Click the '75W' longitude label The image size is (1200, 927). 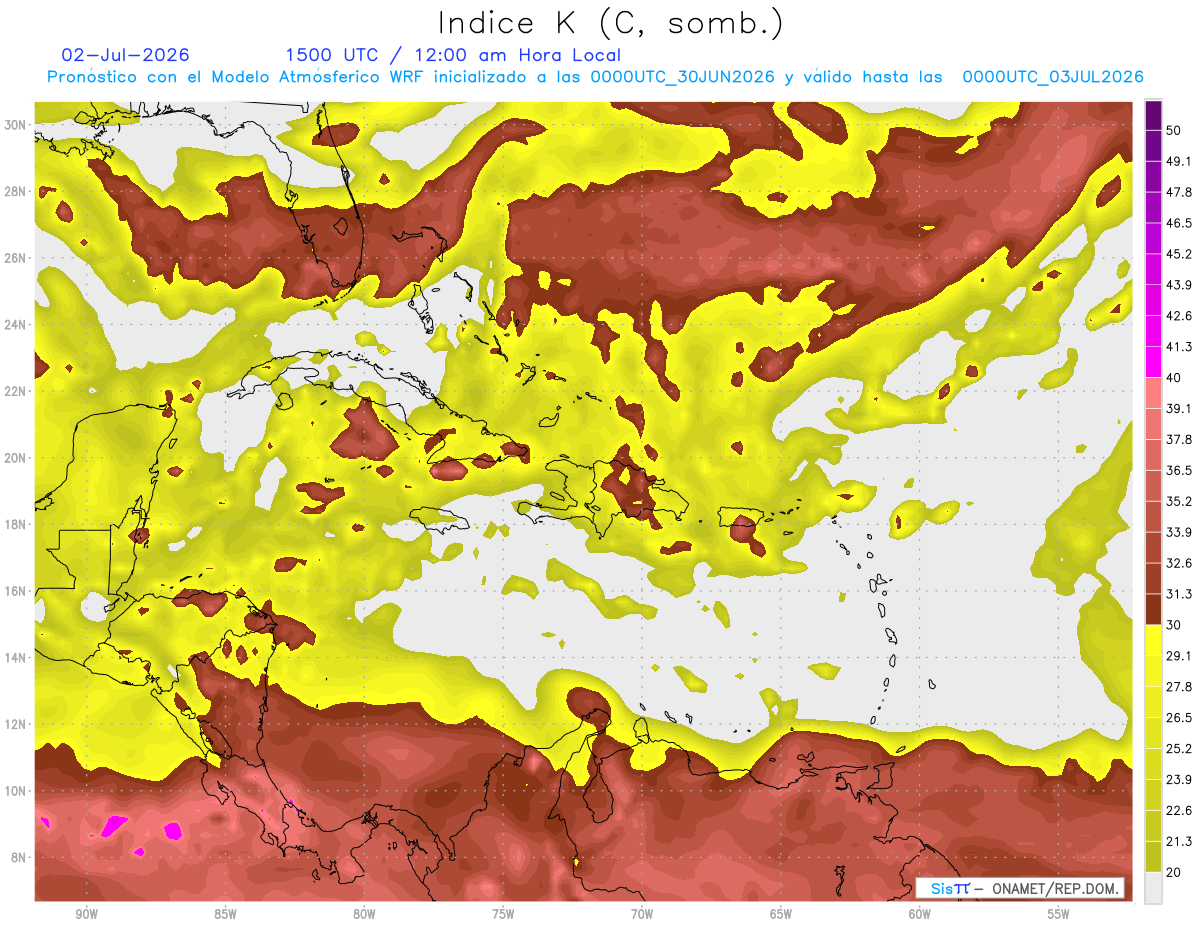coord(503,914)
